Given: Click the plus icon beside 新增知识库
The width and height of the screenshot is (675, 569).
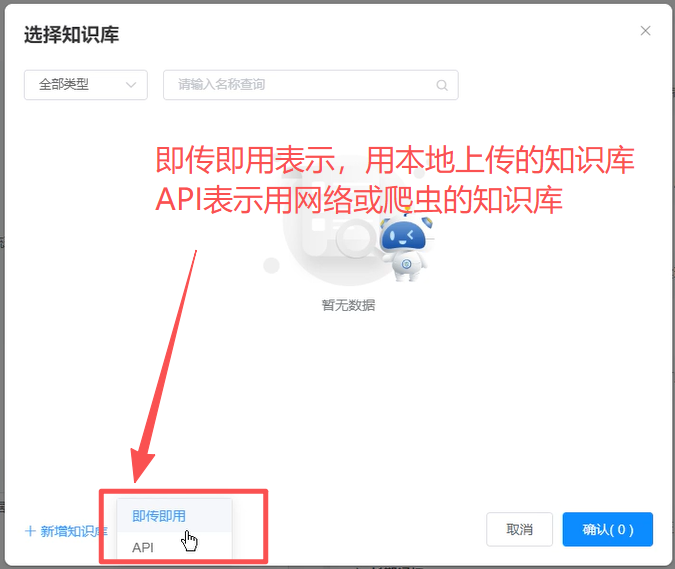Looking at the screenshot, I should click(x=30, y=531).
